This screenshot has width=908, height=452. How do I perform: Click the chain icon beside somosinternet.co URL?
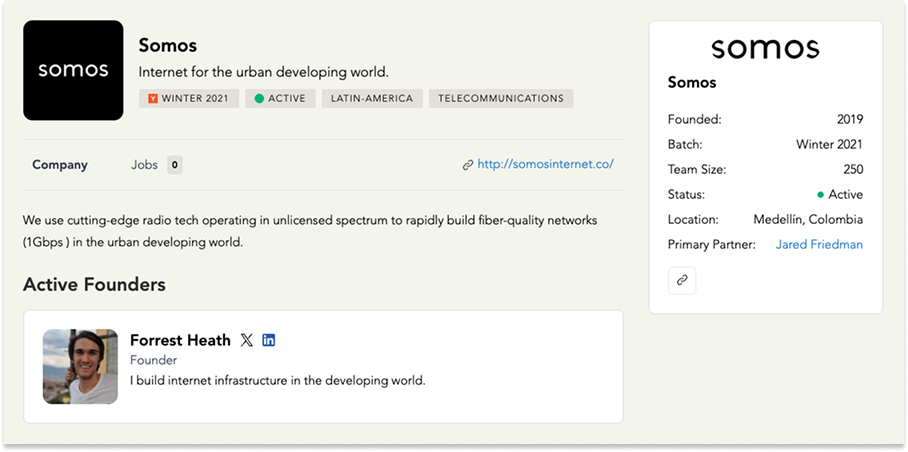pos(468,165)
